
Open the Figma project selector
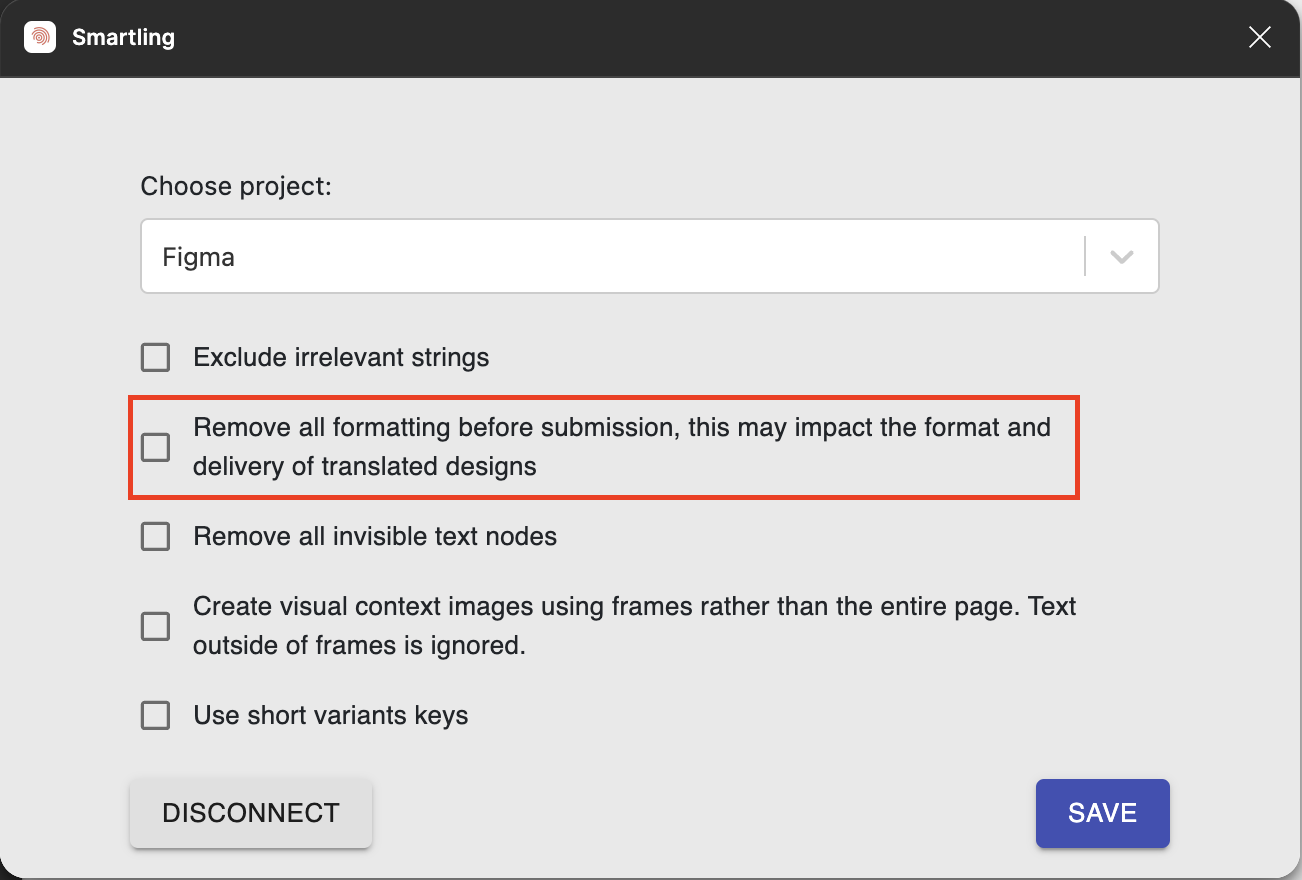[650, 256]
